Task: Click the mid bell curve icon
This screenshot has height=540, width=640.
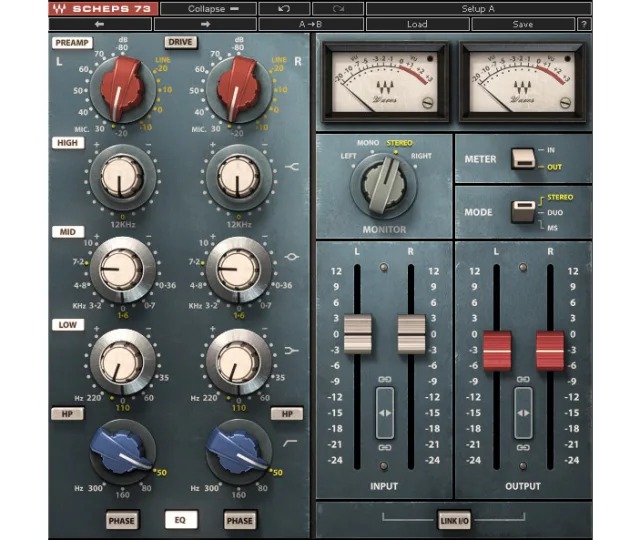Action: 292,257
